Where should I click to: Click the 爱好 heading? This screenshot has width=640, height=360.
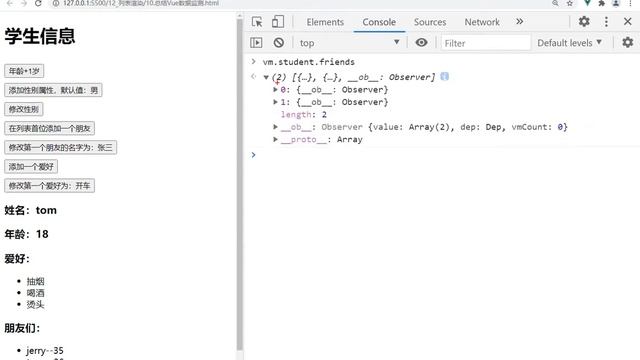click(x=17, y=259)
